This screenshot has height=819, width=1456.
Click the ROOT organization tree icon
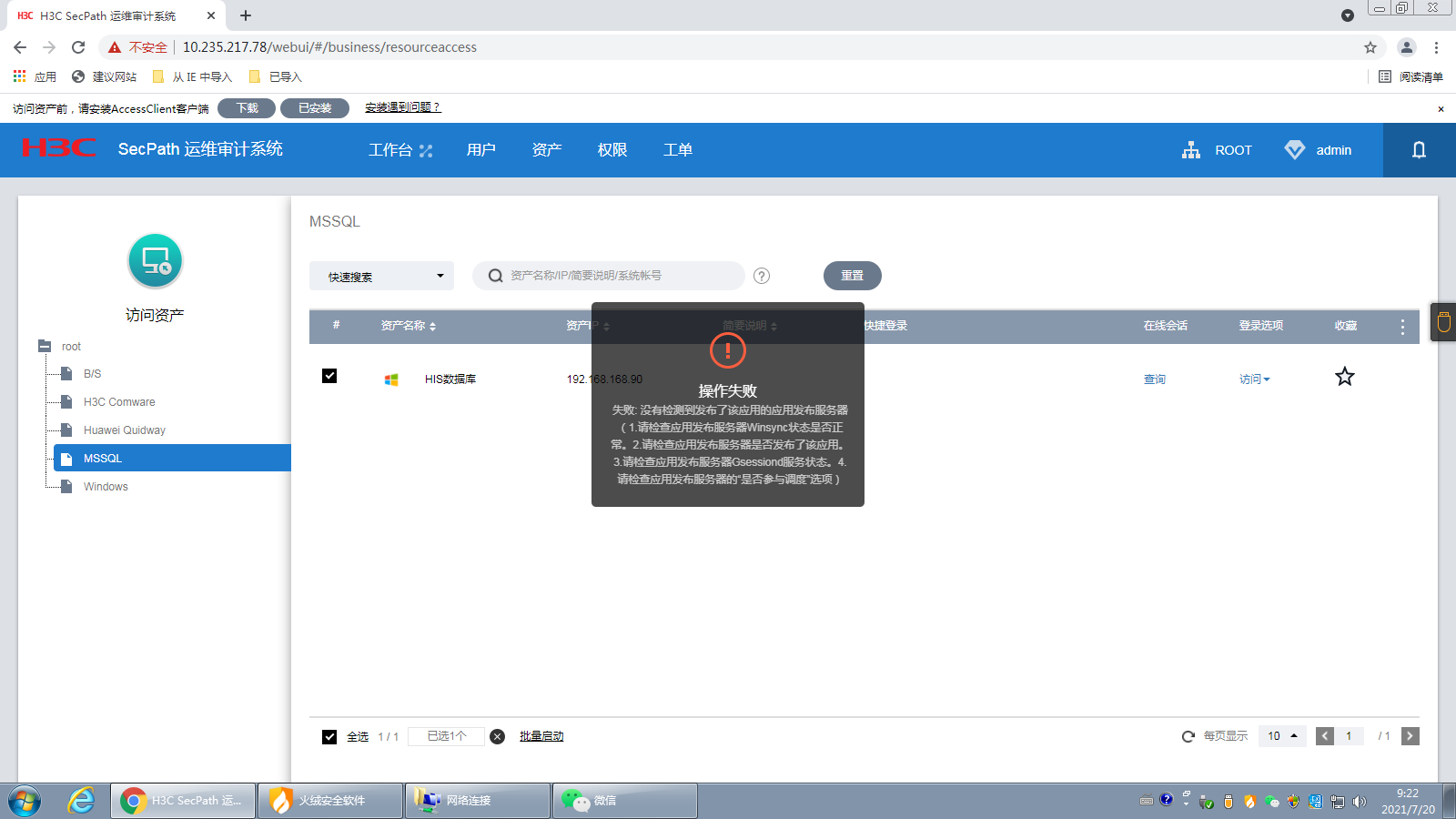click(x=1191, y=150)
